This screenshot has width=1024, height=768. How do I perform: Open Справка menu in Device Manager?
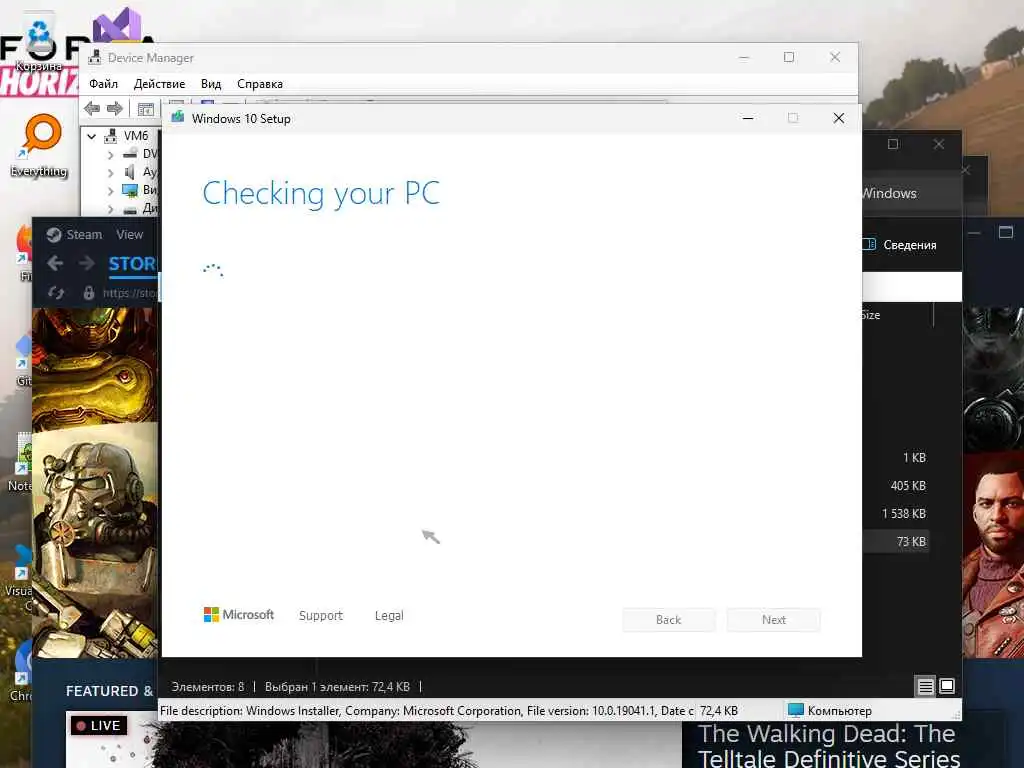coord(260,84)
